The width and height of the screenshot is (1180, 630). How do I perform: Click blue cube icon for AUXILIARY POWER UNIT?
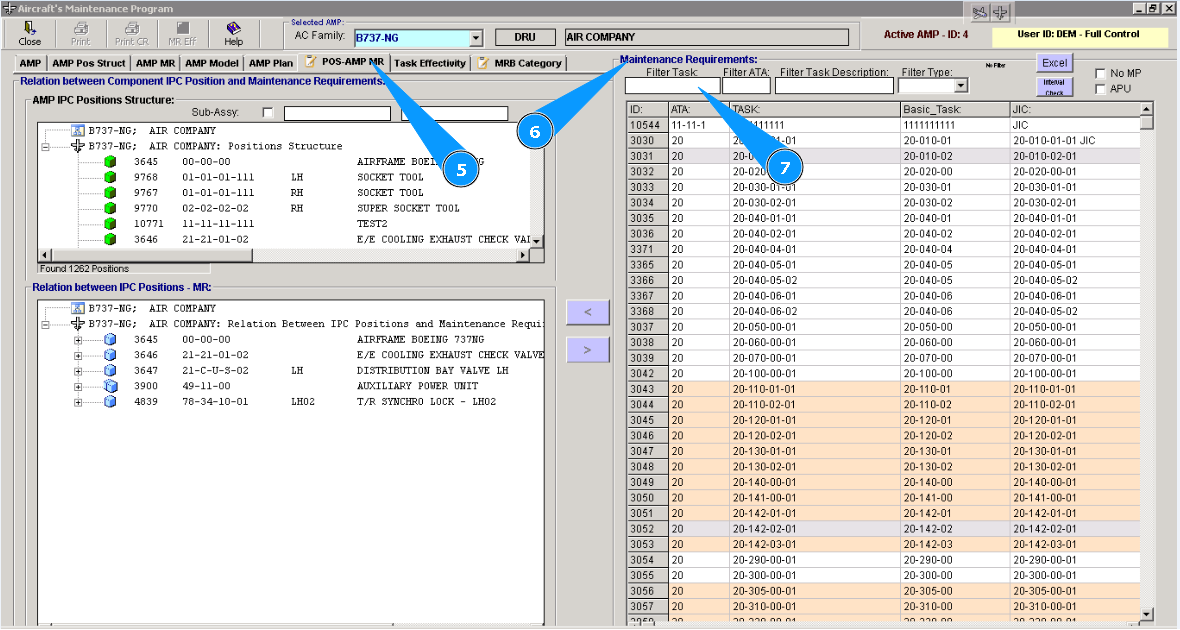pyautogui.click(x=111, y=386)
